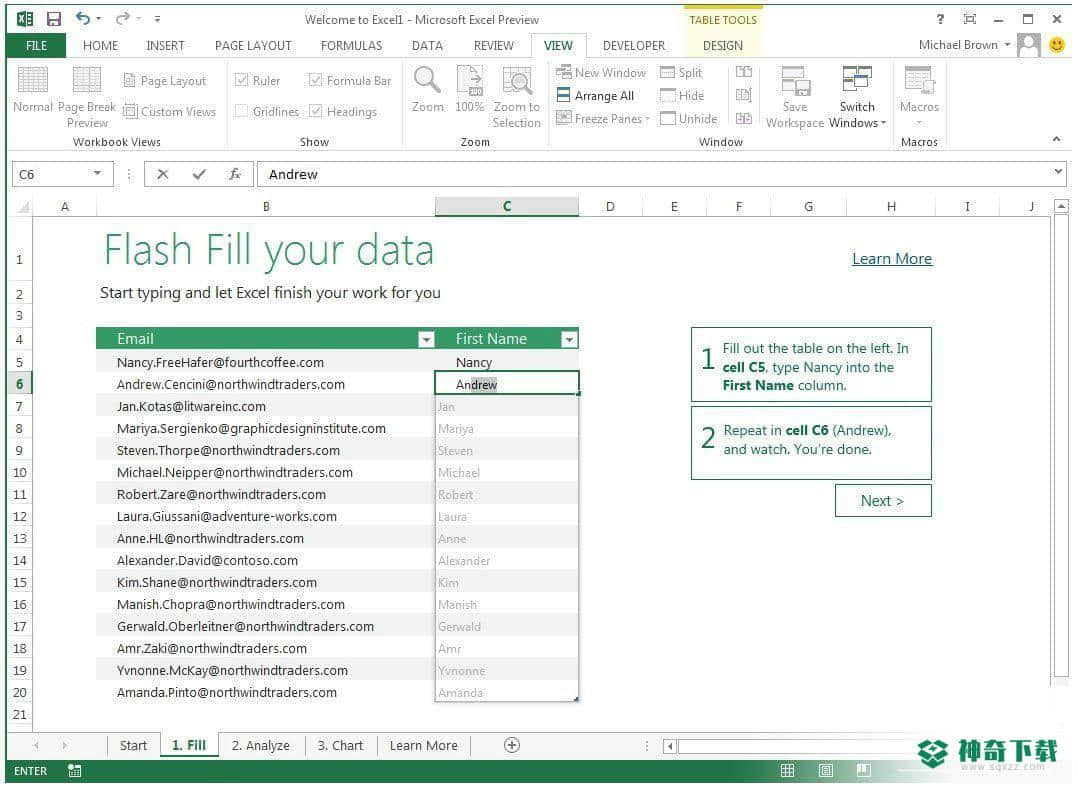Switch to Page Layout view

point(165,81)
